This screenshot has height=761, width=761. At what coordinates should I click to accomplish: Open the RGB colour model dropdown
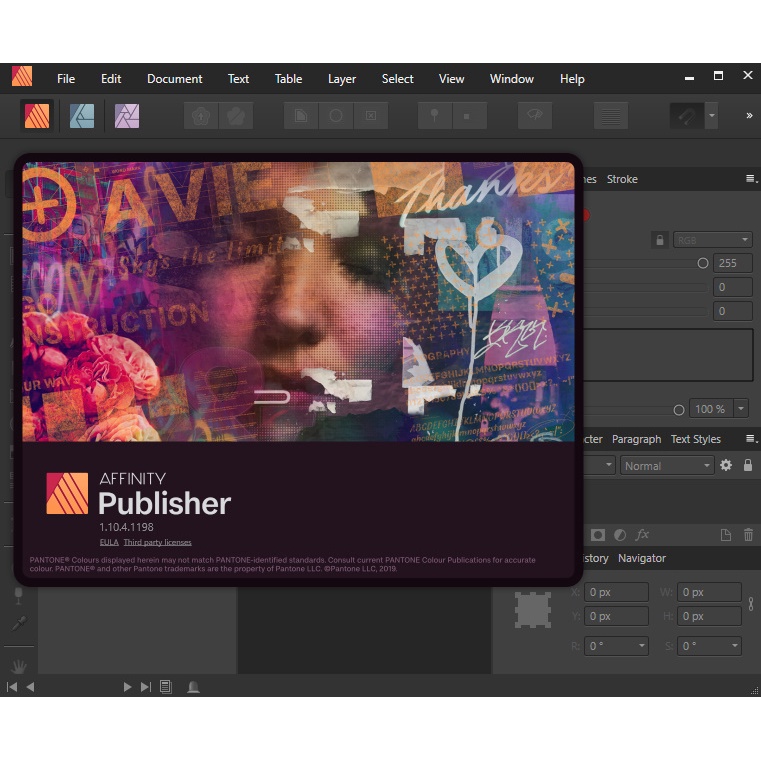pyautogui.click(x=712, y=240)
